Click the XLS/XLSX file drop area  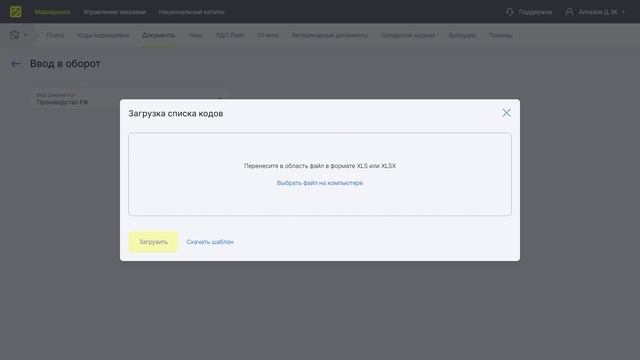[x=320, y=174]
